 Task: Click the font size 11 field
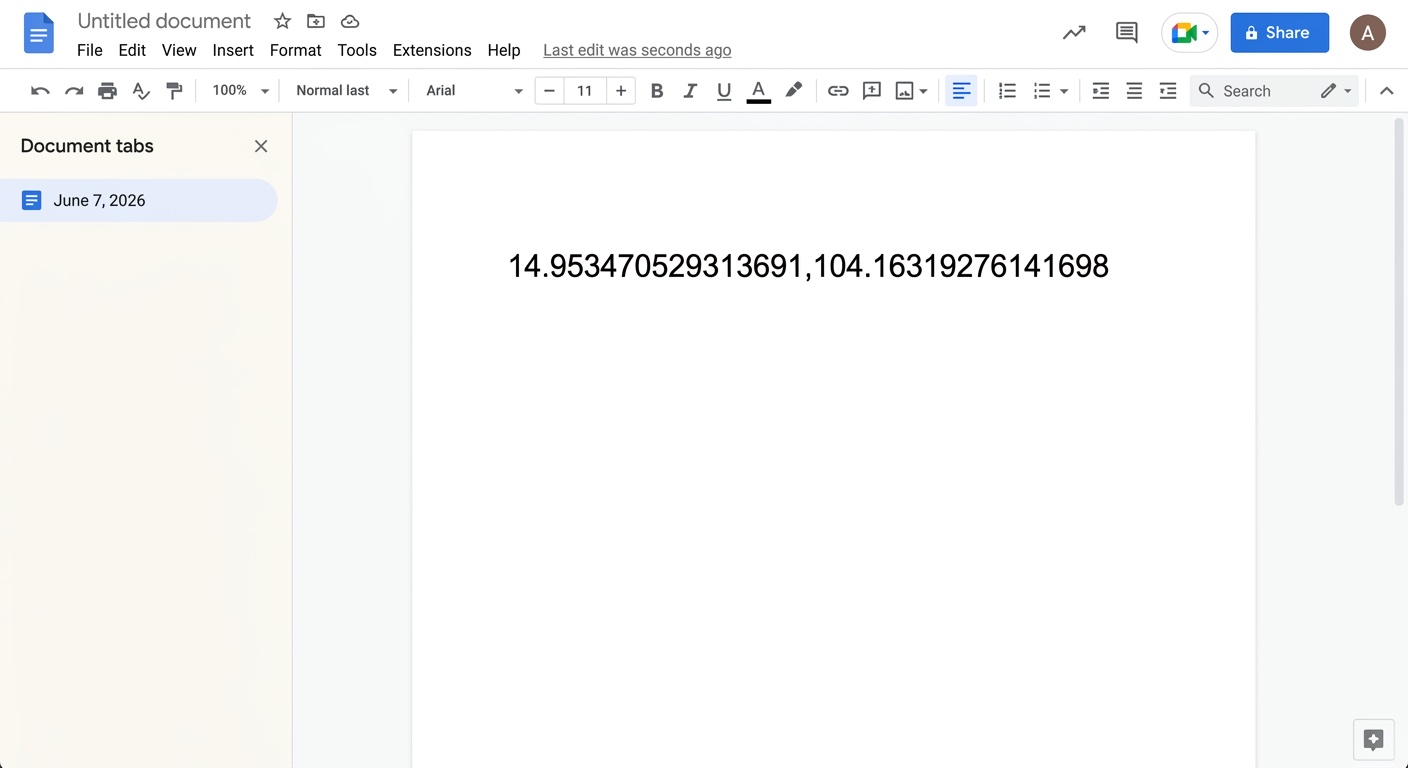point(585,91)
